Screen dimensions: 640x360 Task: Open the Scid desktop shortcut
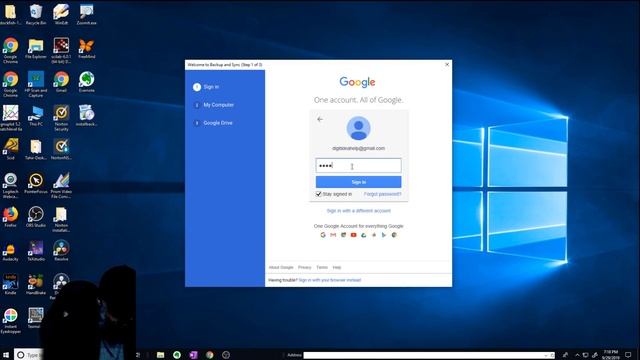pos(11,149)
